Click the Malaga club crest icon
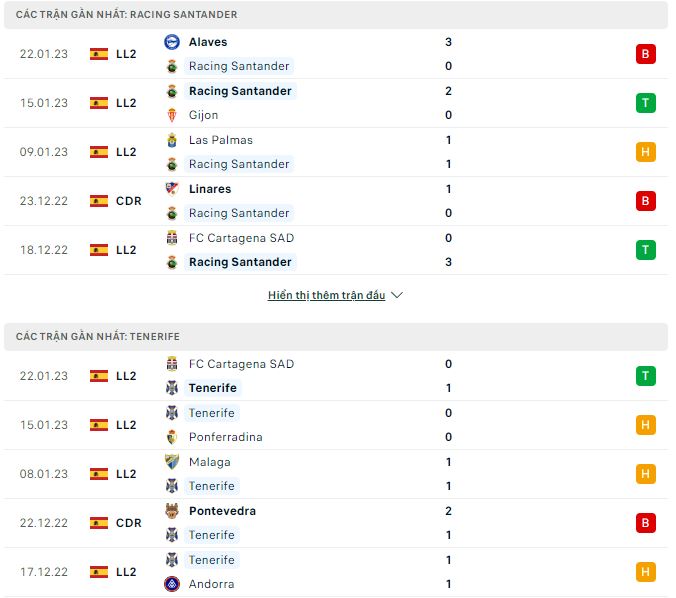This screenshot has width=676, height=598. tap(171, 462)
